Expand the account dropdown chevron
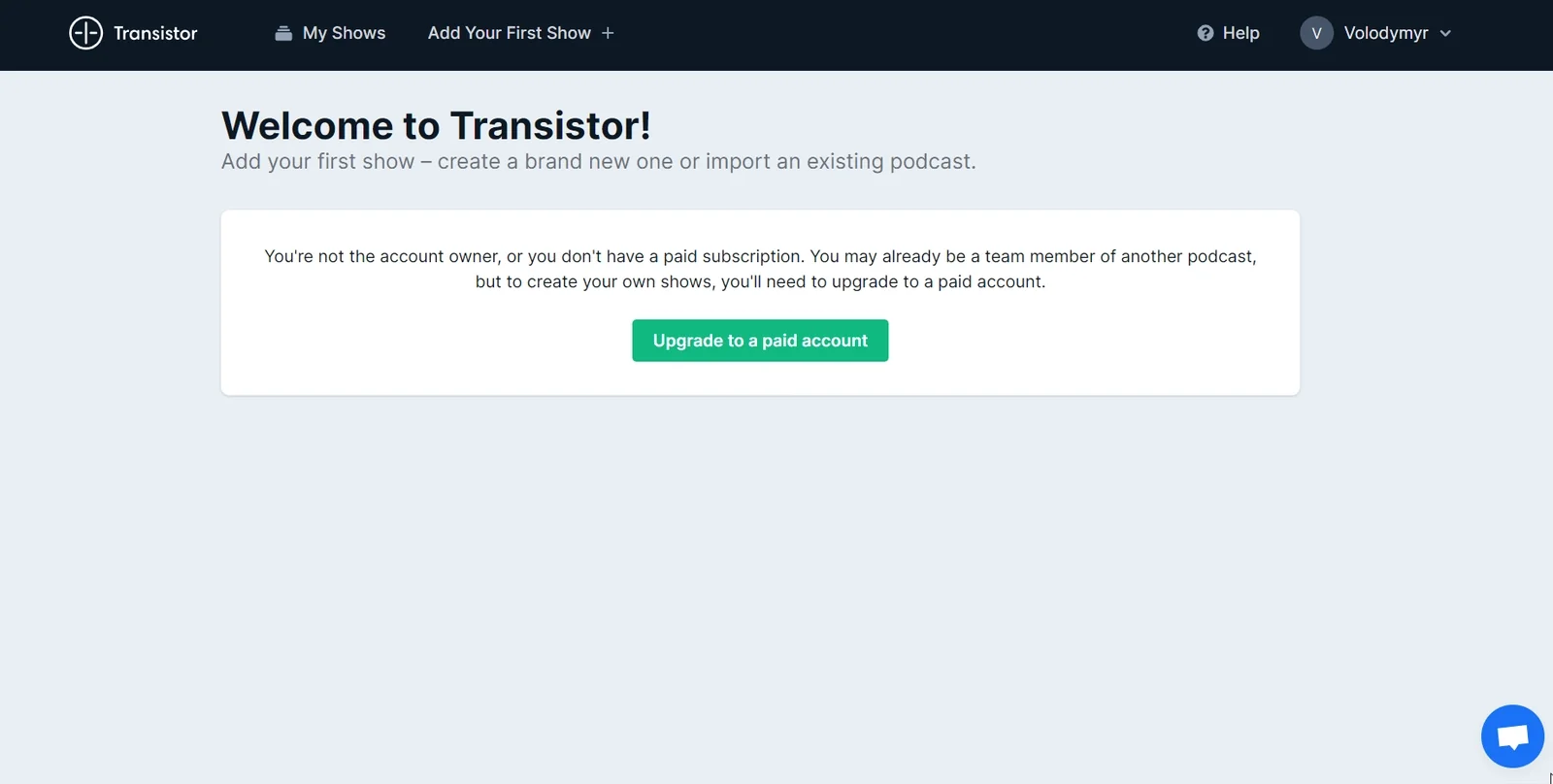The width and height of the screenshot is (1553, 784). (x=1445, y=33)
